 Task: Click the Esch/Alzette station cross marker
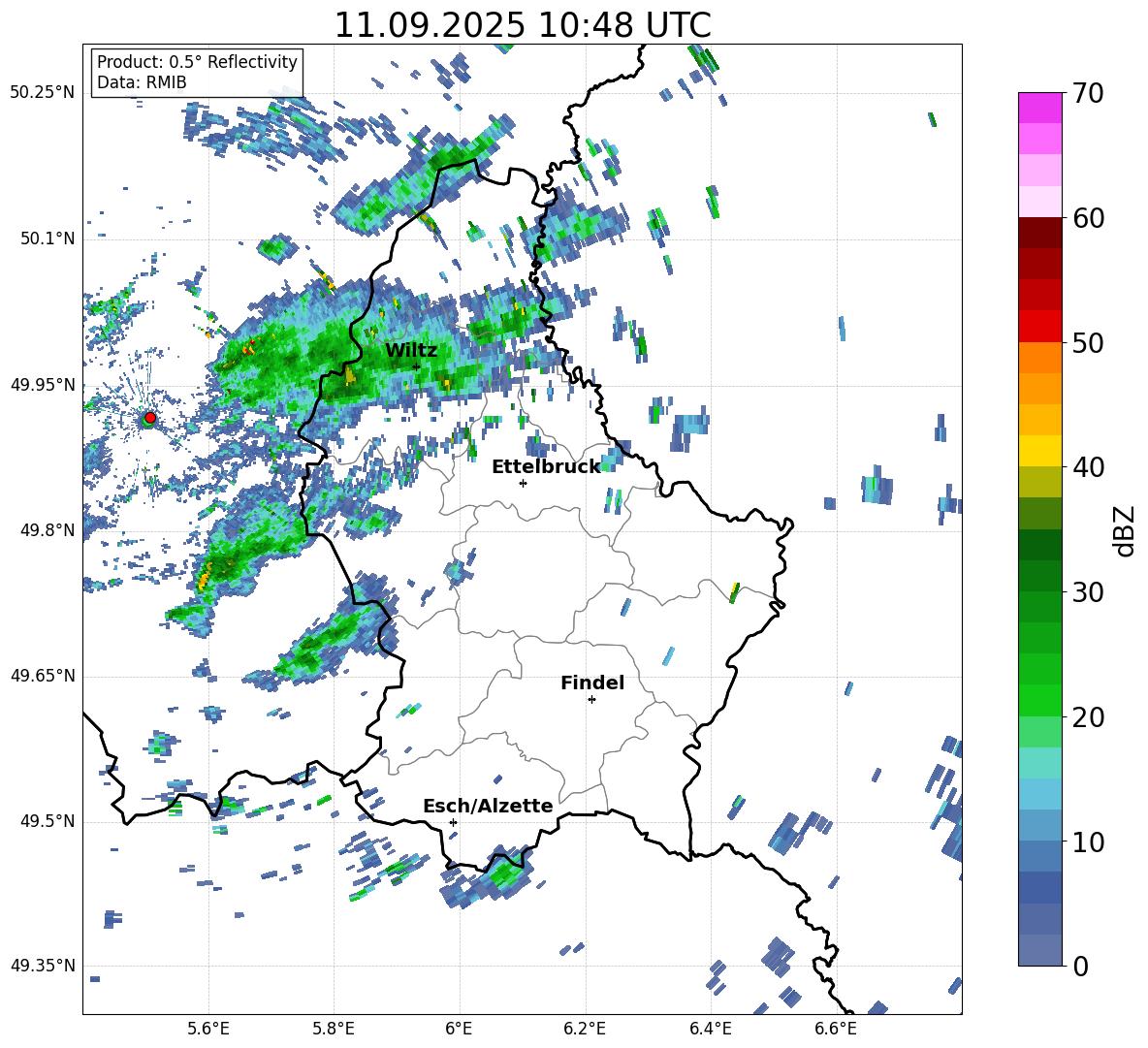click(x=453, y=822)
